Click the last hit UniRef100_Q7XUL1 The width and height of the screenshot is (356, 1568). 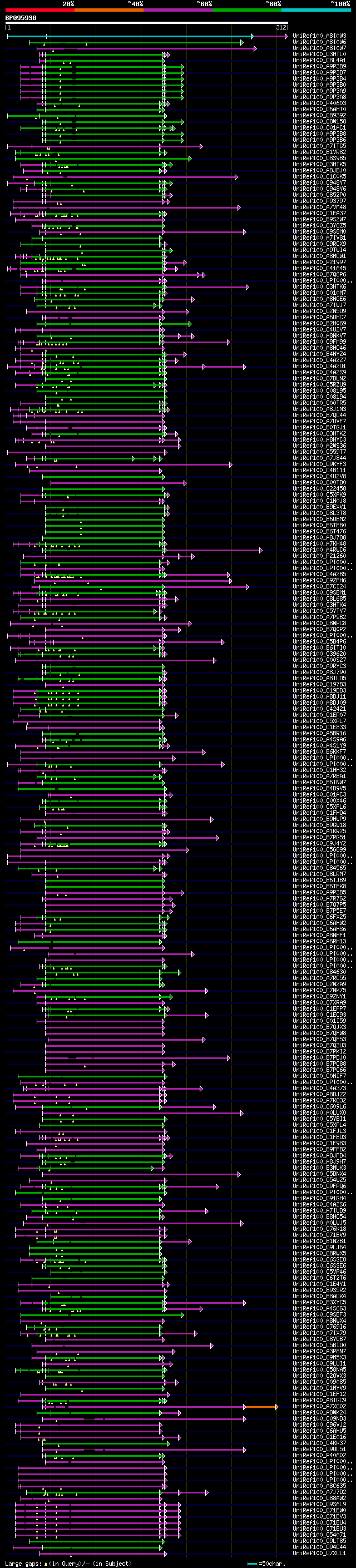tap(319, 1554)
